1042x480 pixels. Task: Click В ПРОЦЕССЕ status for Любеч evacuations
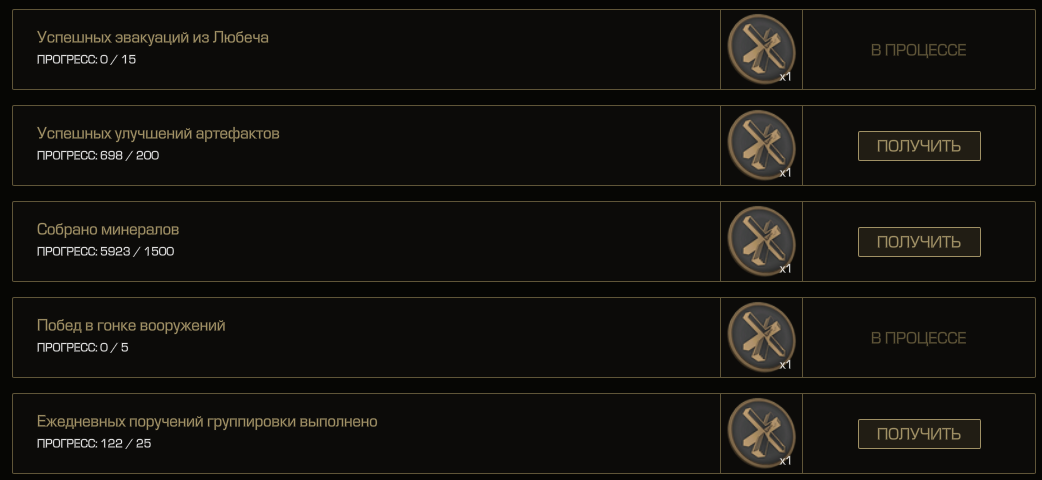click(x=918, y=50)
